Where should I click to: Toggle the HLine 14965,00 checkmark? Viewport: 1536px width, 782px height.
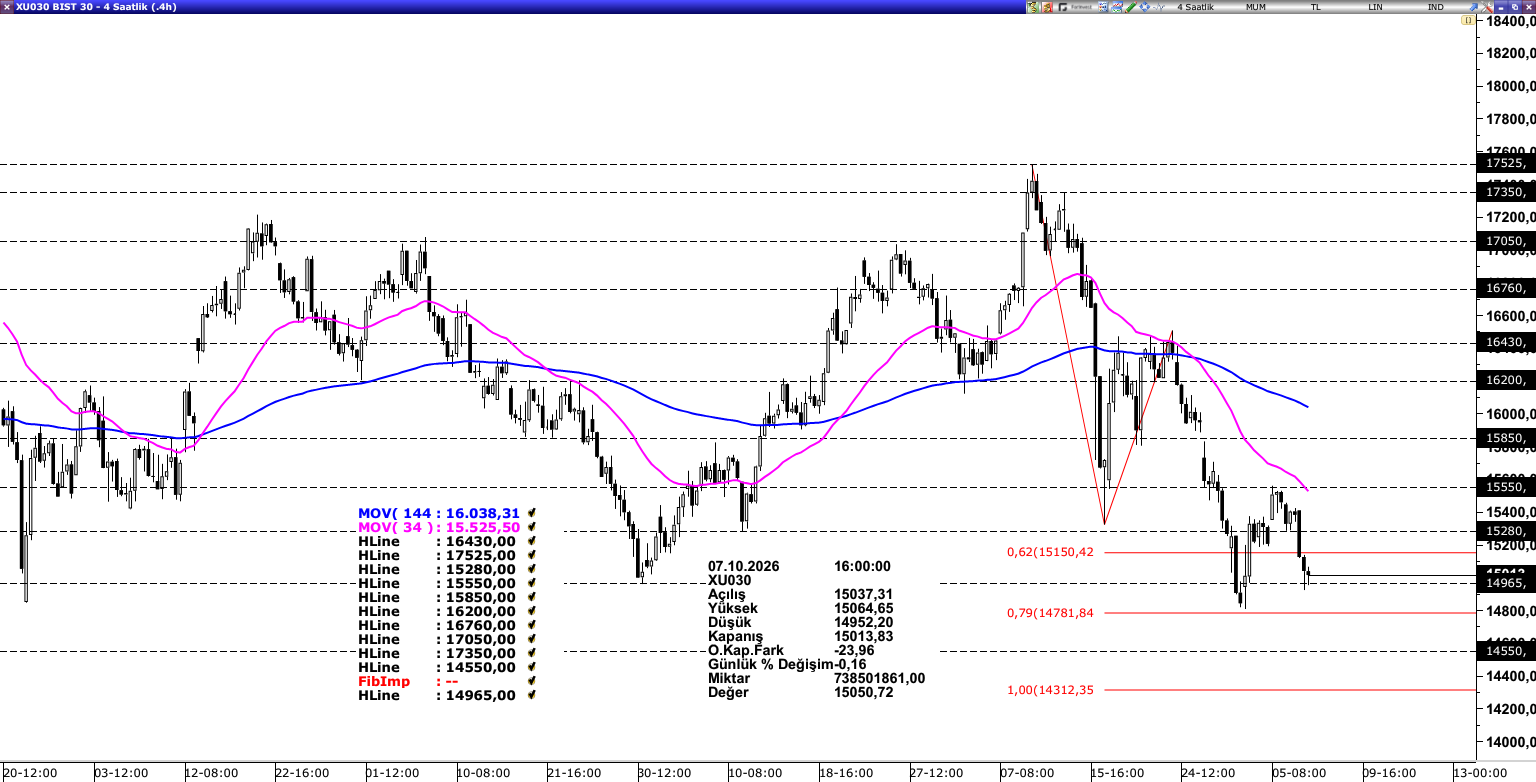(532, 695)
